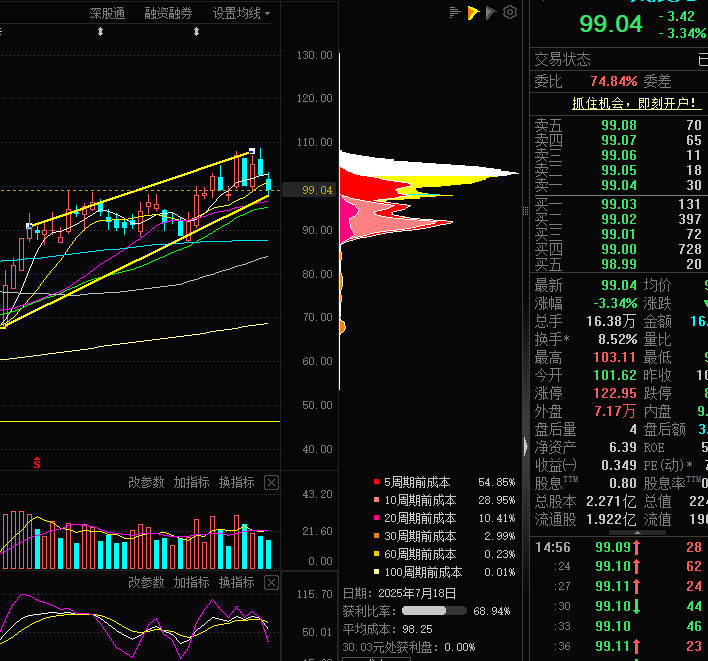708x661 pixels.
Task: Click the 委比 value 74.84%
Action: tap(614, 81)
